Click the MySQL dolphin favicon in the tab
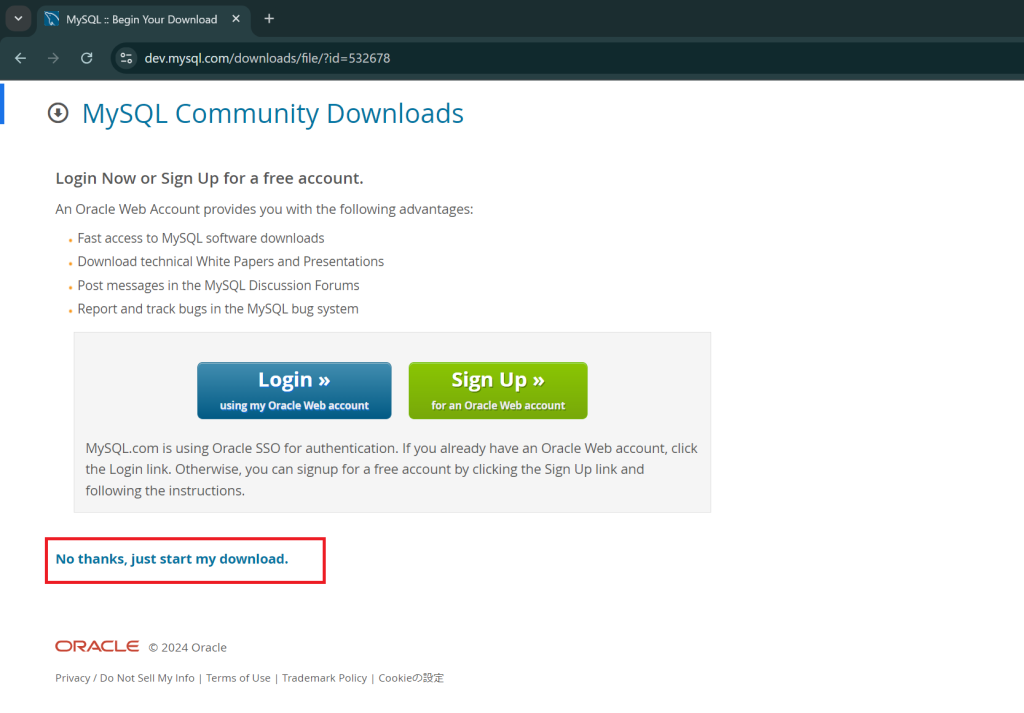This screenshot has width=1024, height=713. coord(52,19)
